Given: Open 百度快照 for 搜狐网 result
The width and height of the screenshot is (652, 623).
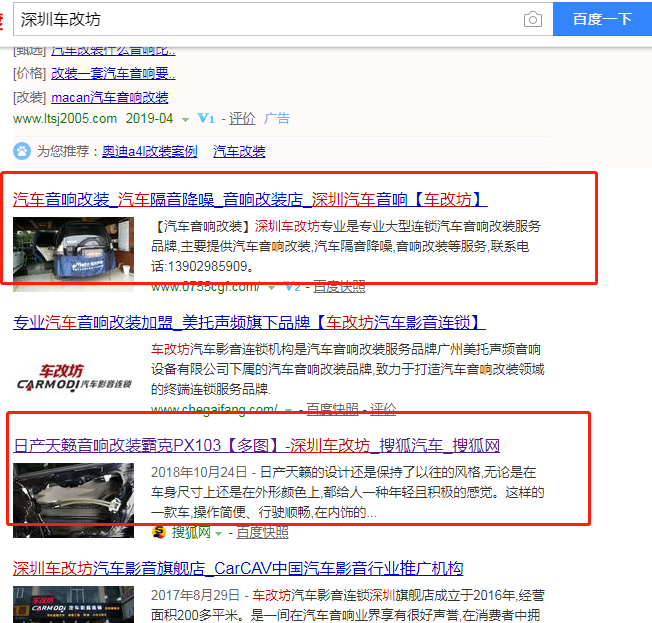Looking at the screenshot, I should [262, 532].
